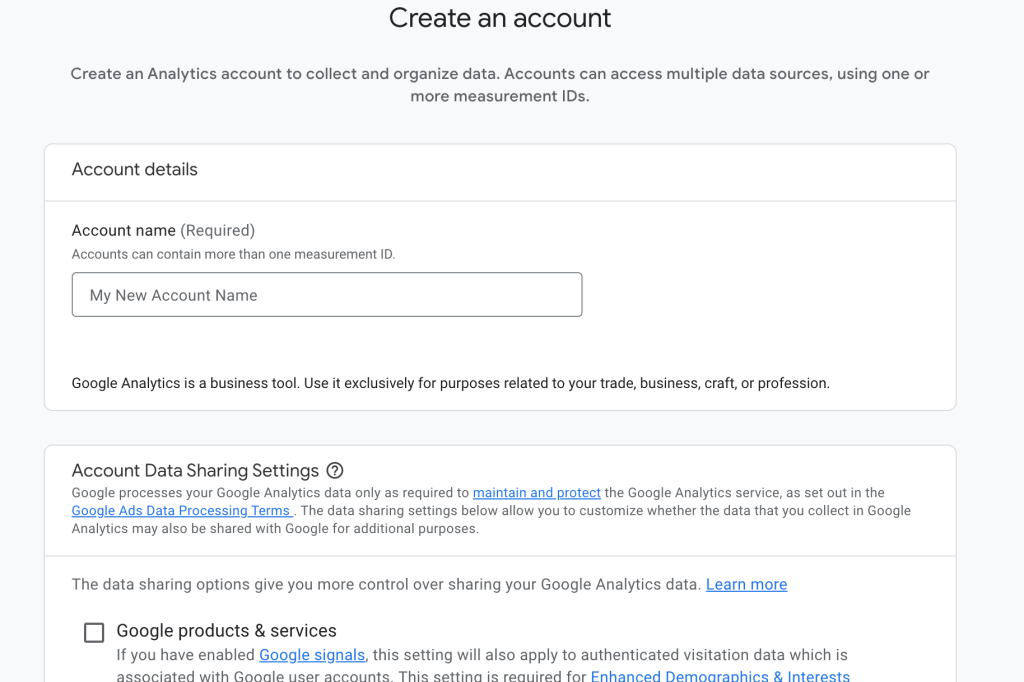This screenshot has width=1024, height=682.
Task: Click the Google products & services label text
Action: click(x=226, y=631)
